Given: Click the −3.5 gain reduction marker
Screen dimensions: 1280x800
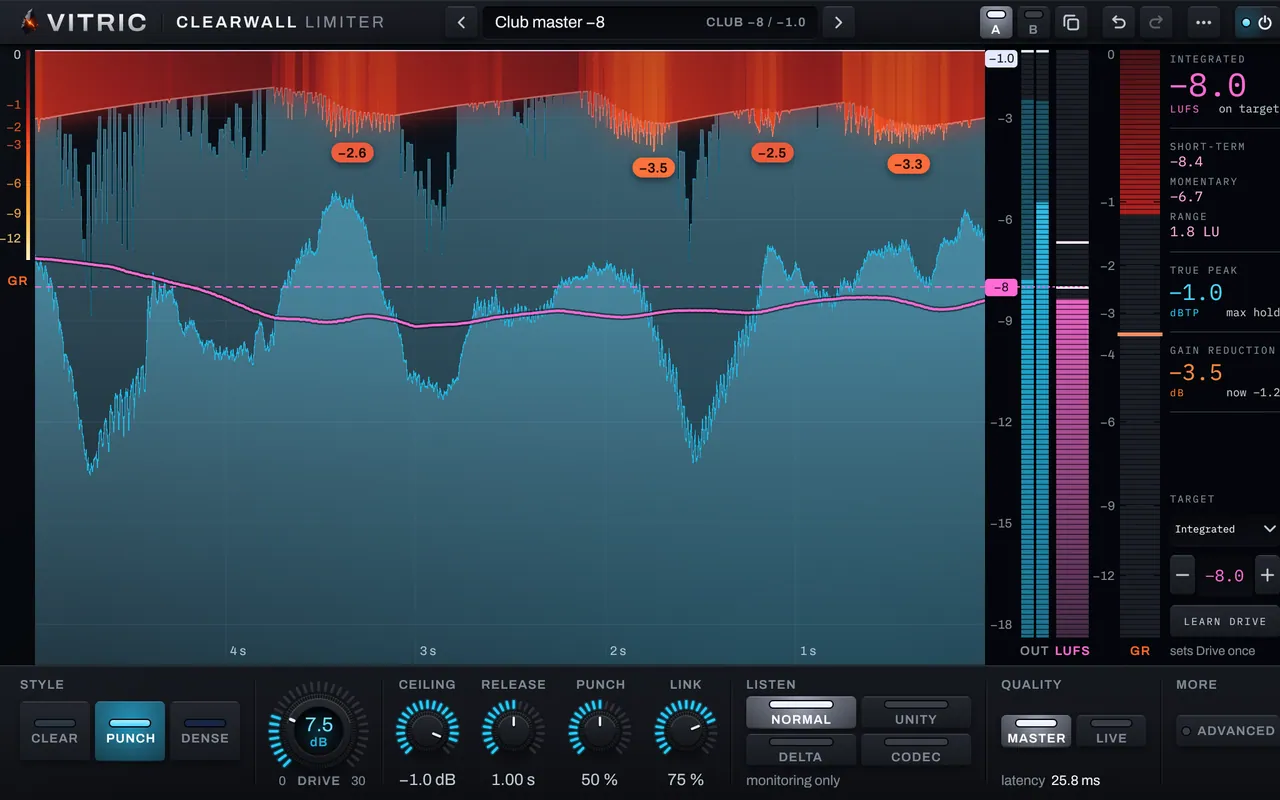Looking at the screenshot, I should 654,168.
